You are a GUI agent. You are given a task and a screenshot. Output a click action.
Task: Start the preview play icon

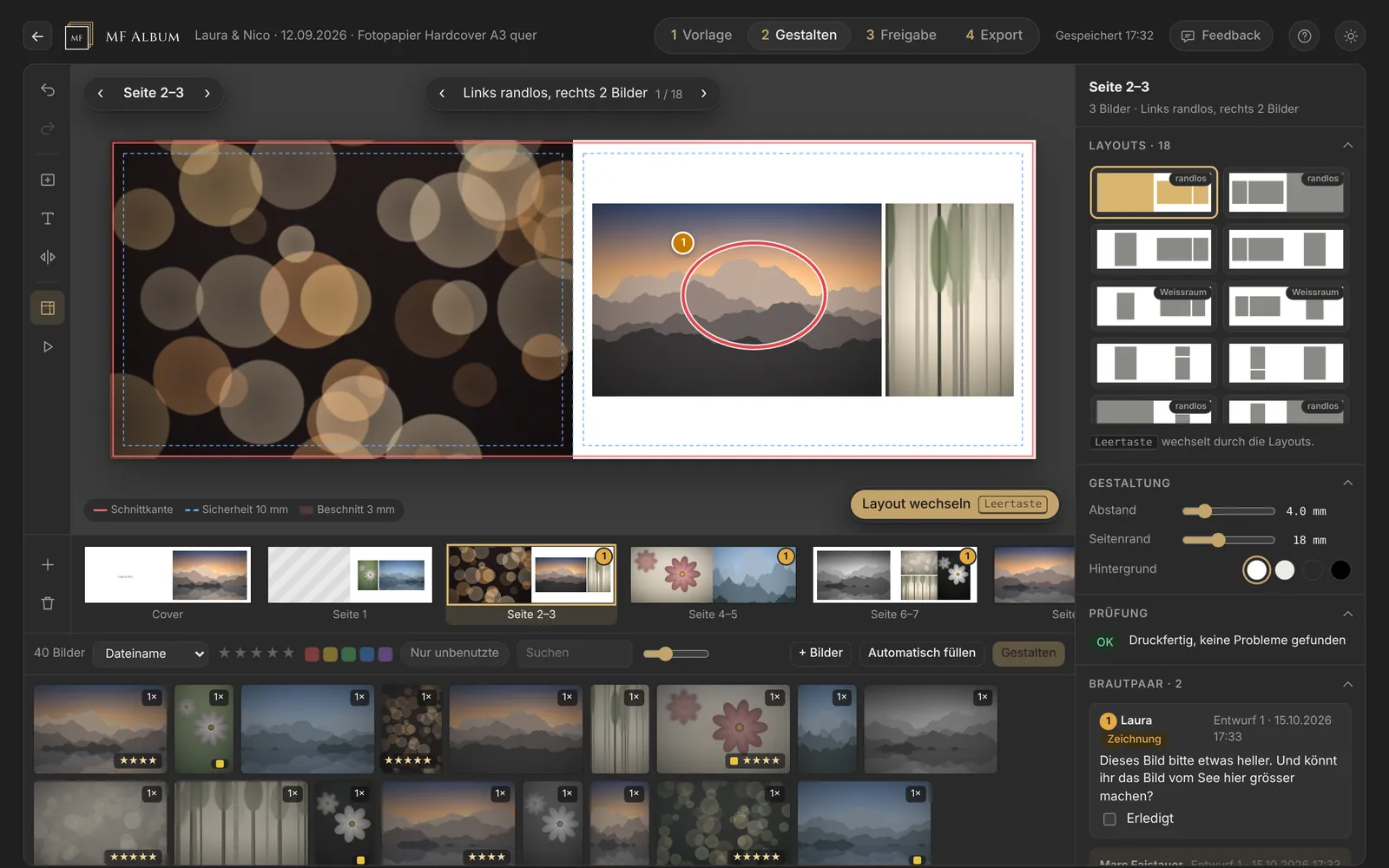click(48, 346)
